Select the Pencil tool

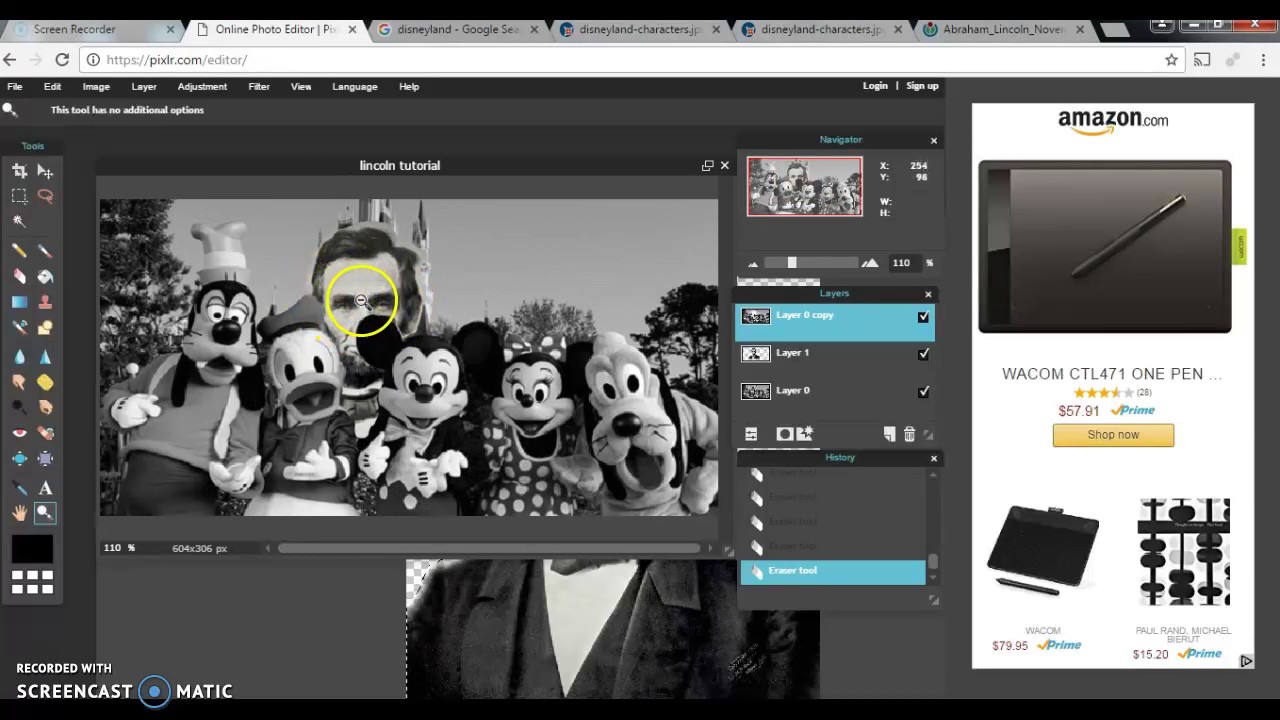point(19,251)
